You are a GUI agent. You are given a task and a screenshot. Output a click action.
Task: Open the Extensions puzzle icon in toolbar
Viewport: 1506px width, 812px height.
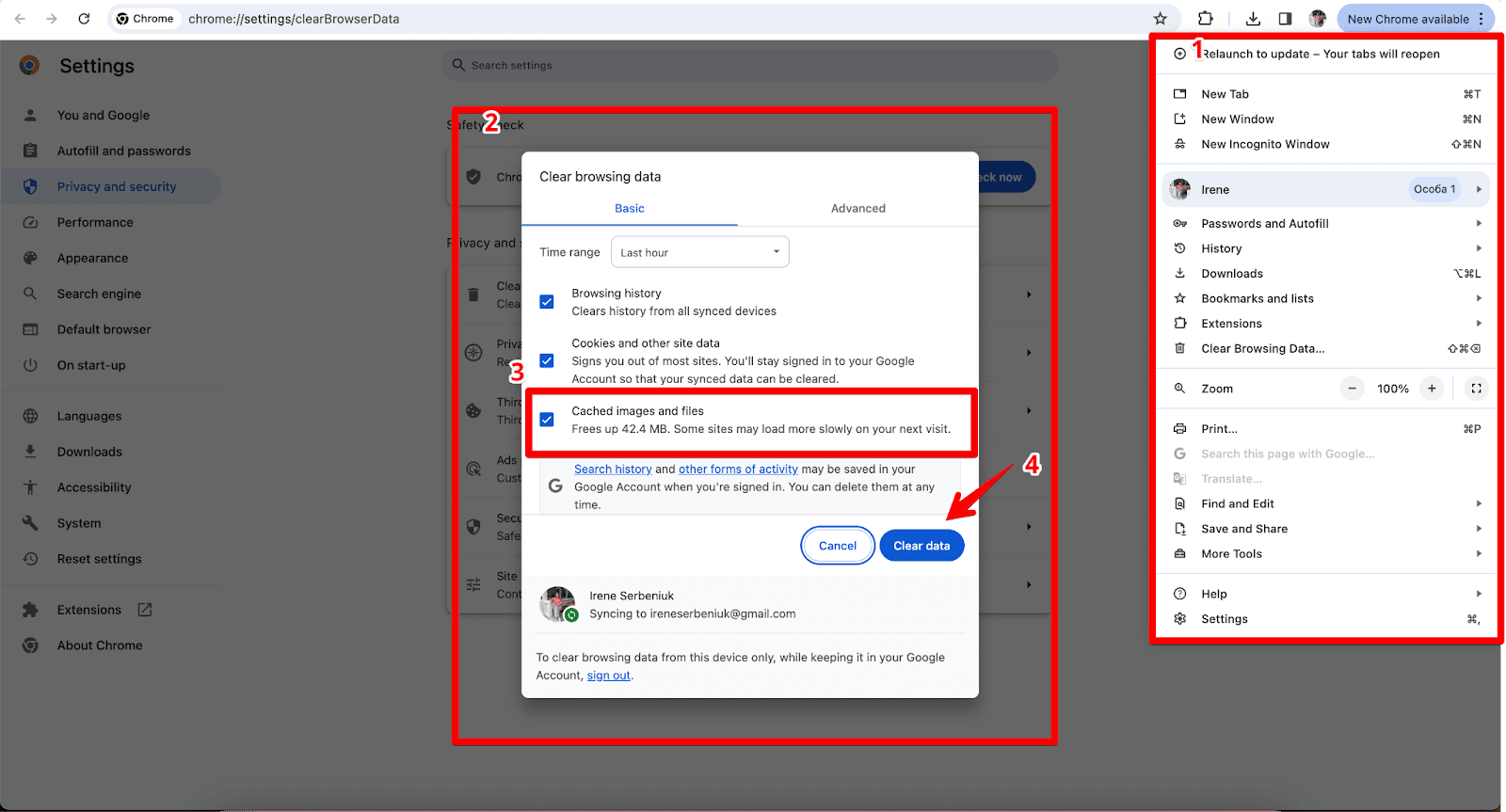1205,19
